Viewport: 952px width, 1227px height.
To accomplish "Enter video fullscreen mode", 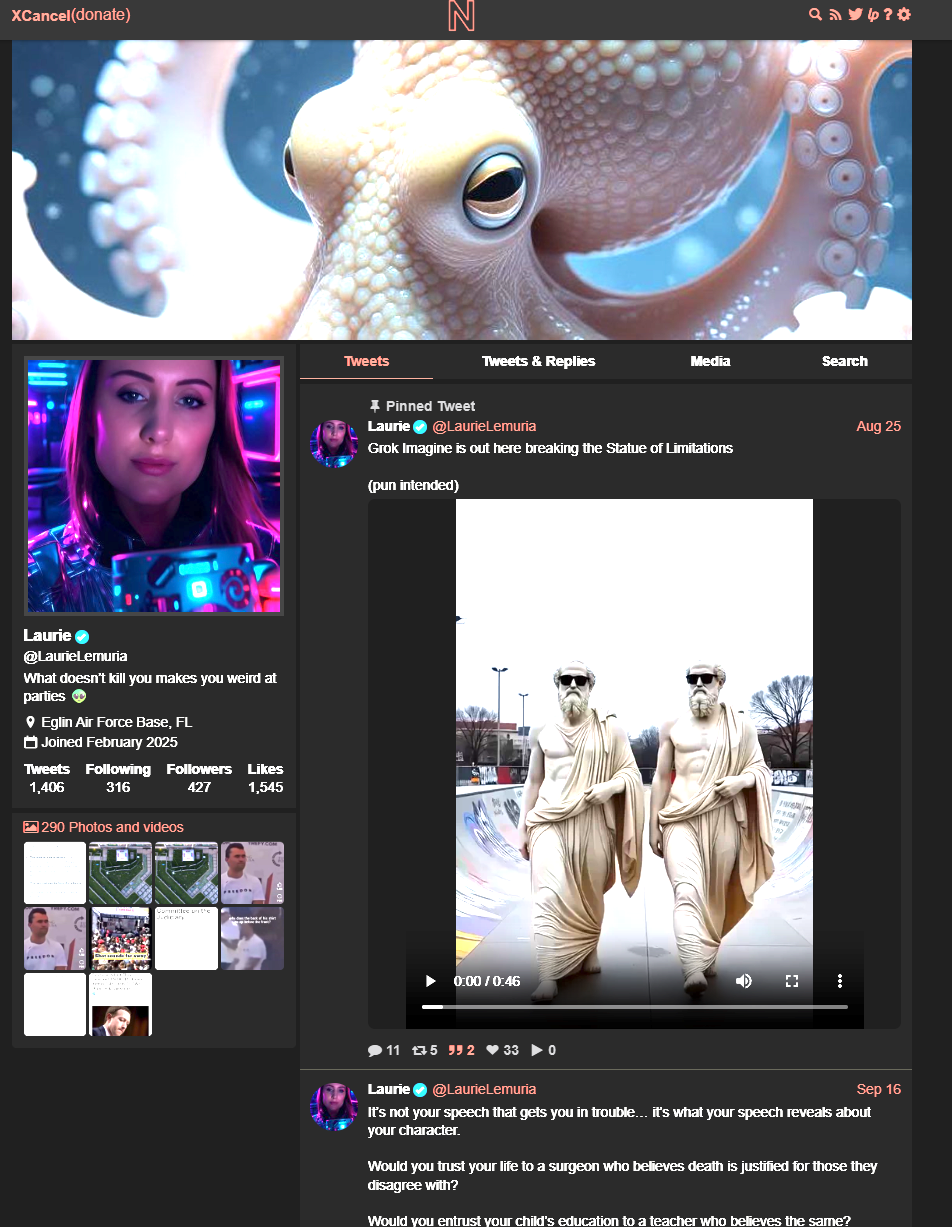I will pyautogui.click(x=792, y=981).
